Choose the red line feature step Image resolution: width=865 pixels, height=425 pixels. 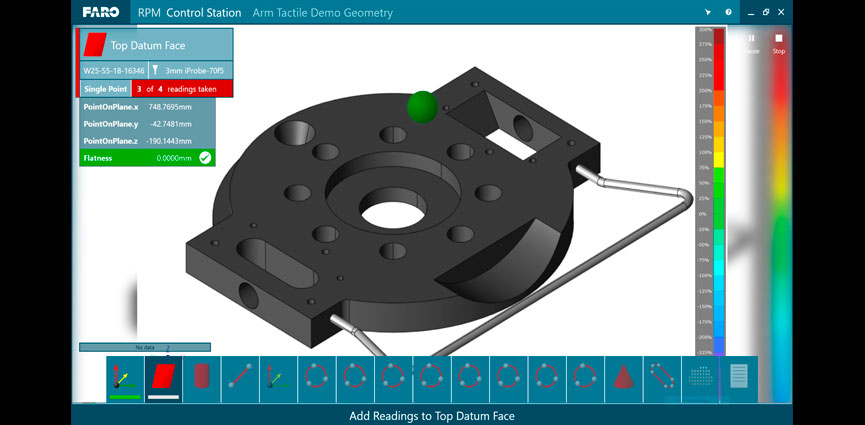239,378
